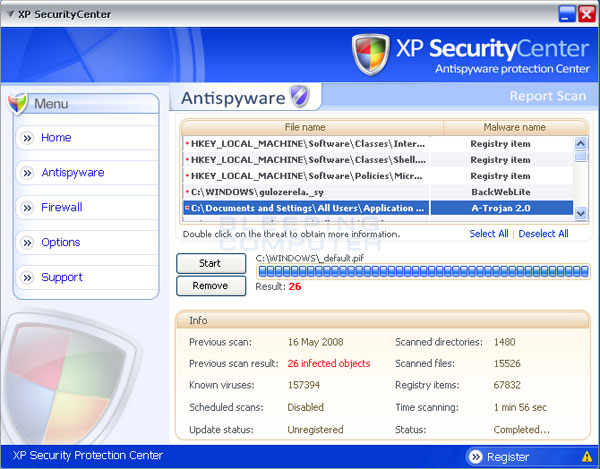
Task: Click the Menu shield icon
Action: point(18,104)
